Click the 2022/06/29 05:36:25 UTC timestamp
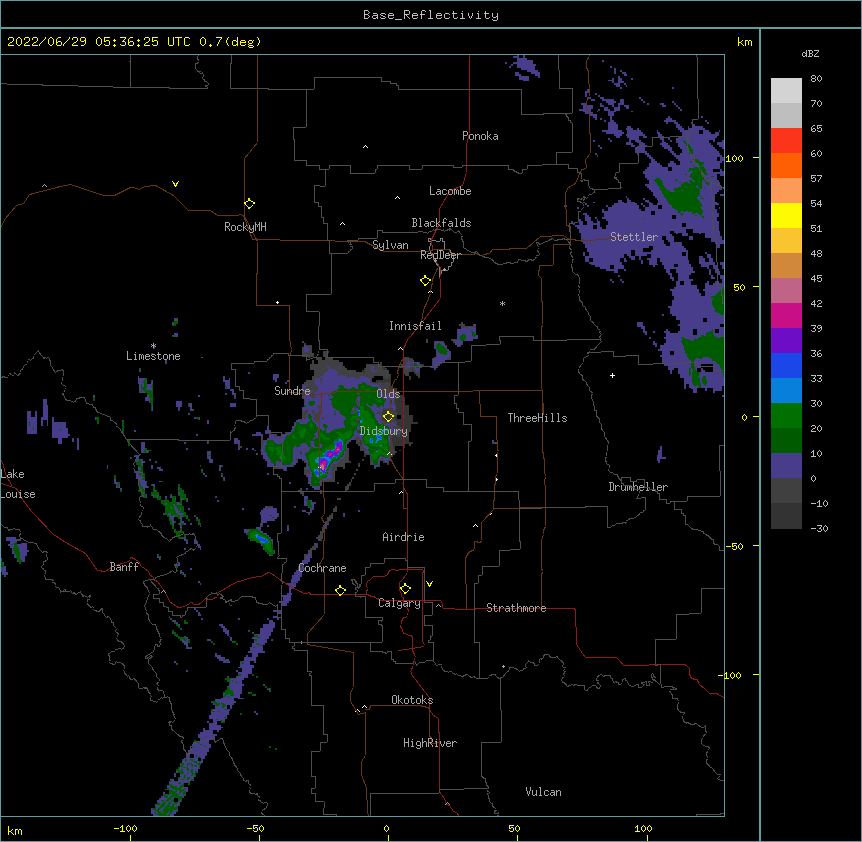862x842 pixels. coord(99,42)
